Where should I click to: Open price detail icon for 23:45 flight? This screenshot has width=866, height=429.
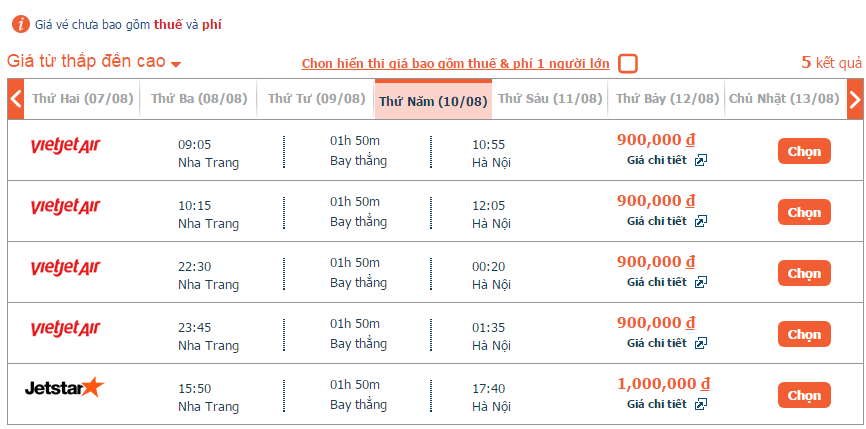coord(701,343)
